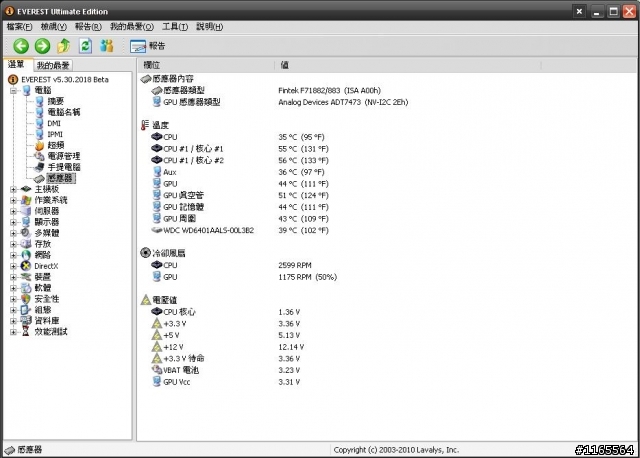This screenshot has width=640, height=458.
Task: Collapse the 電腦 tree node
Action: [x=13, y=90]
